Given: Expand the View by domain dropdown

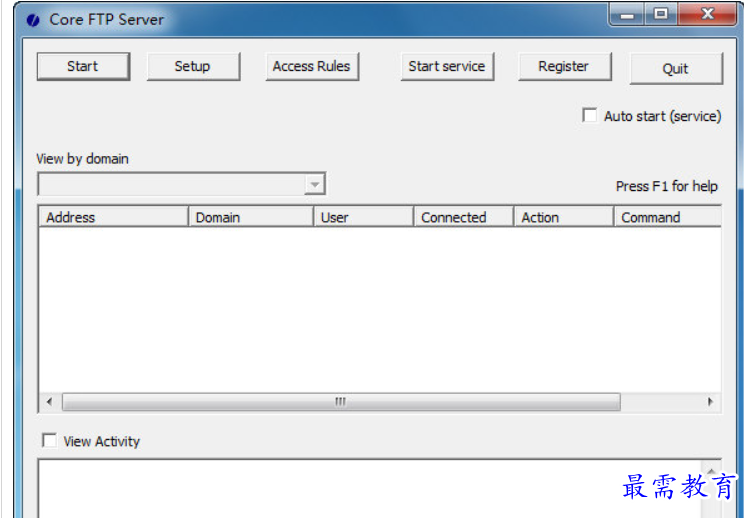Looking at the screenshot, I should 315,185.
